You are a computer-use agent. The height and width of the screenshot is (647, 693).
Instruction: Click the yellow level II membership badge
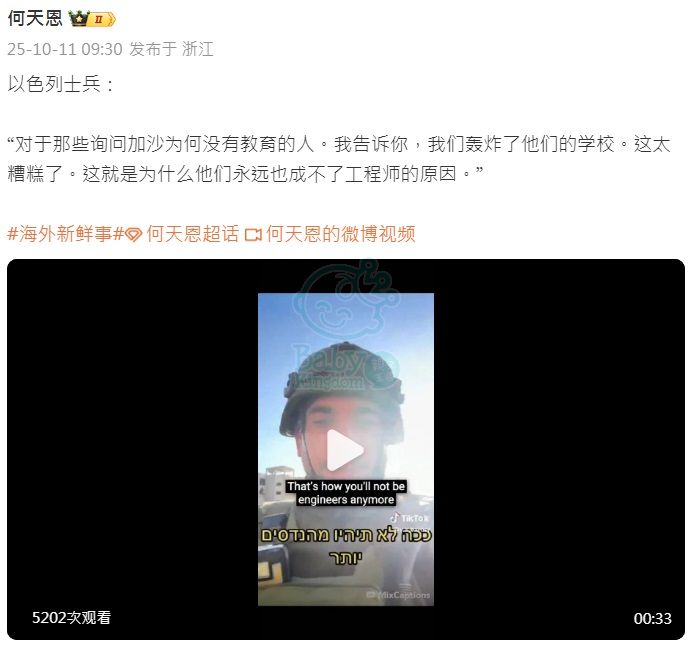coord(102,19)
